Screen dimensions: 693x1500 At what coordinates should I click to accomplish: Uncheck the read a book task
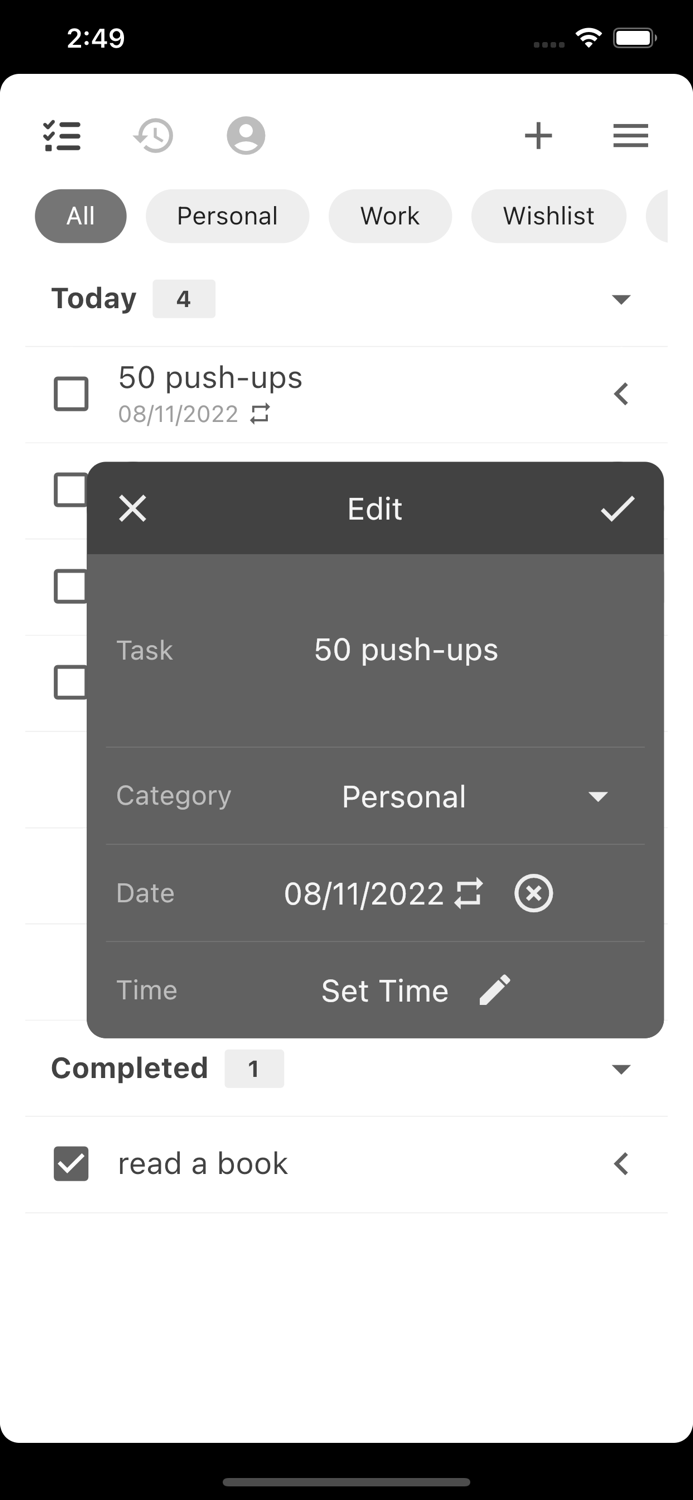point(71,1163)
